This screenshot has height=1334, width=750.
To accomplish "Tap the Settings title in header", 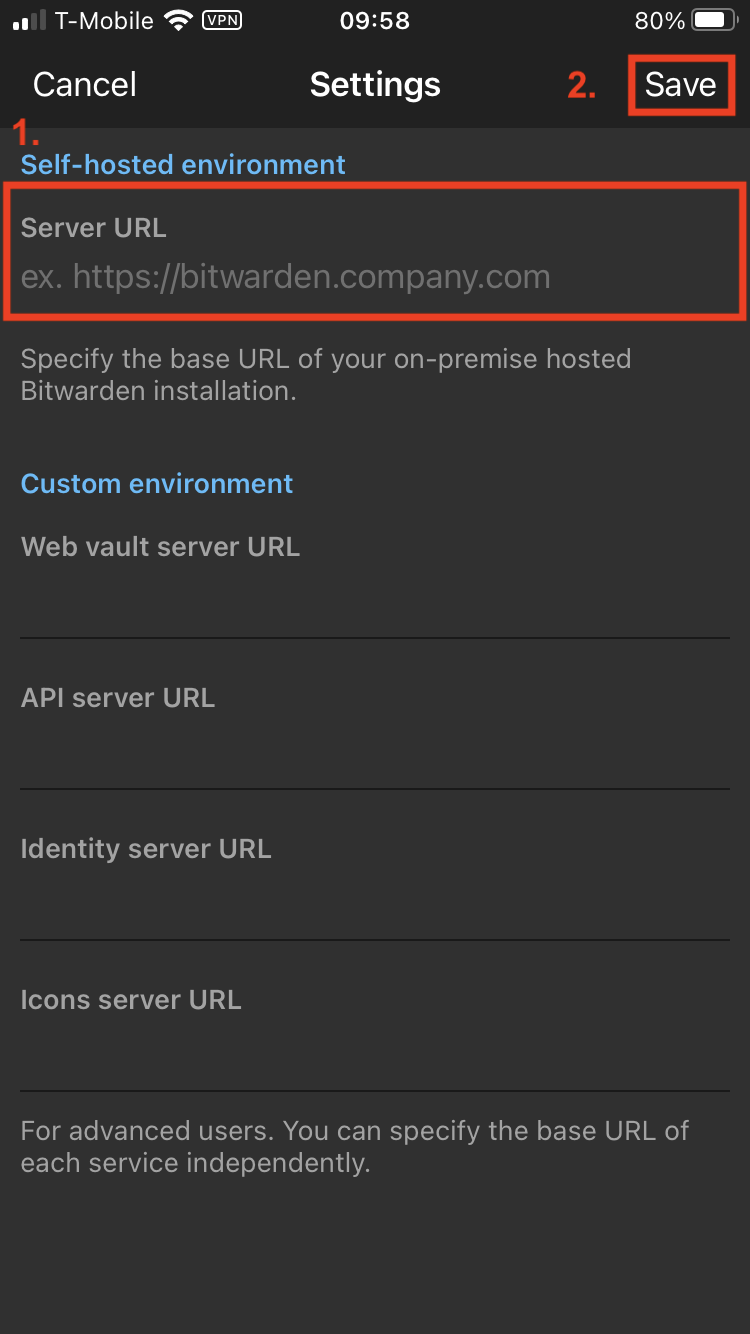I will click(375, 85).
